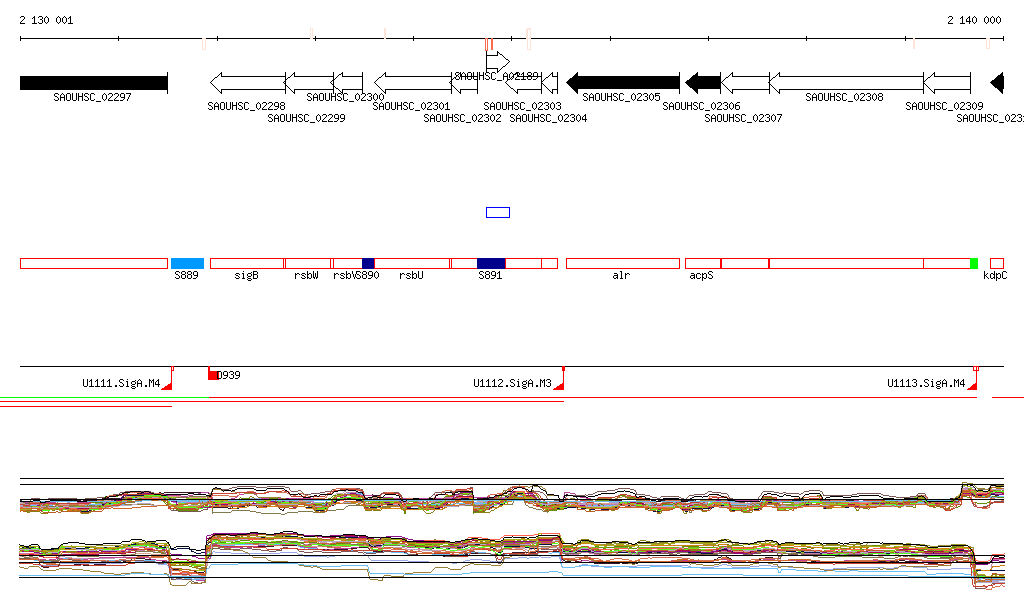1024x611 pixels.
Task: Click the alr gene box
Action: [x=622, y=263]
